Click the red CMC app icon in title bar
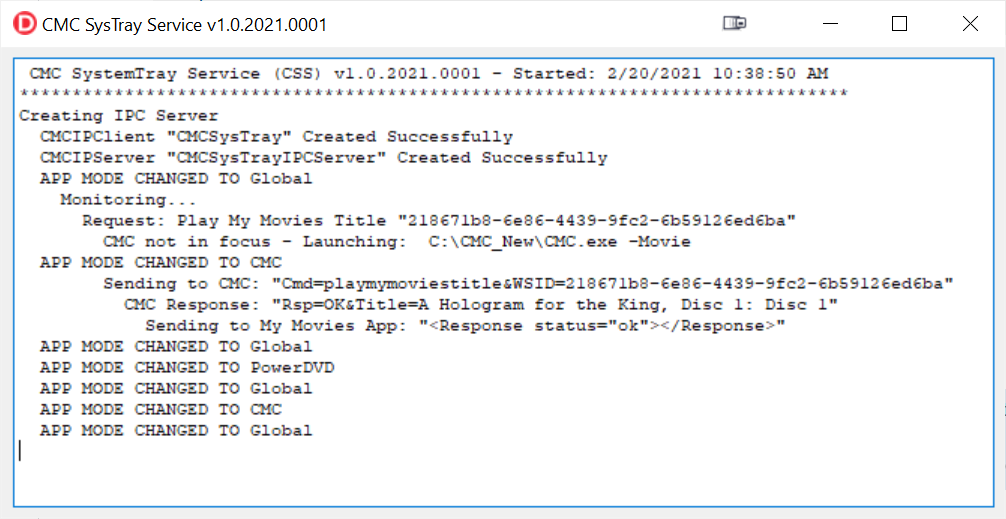 coord(24,24)
